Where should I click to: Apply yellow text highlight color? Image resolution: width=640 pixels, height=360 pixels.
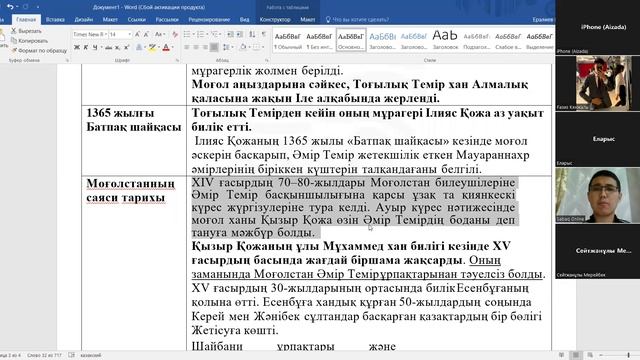click(x=152, y=47)
